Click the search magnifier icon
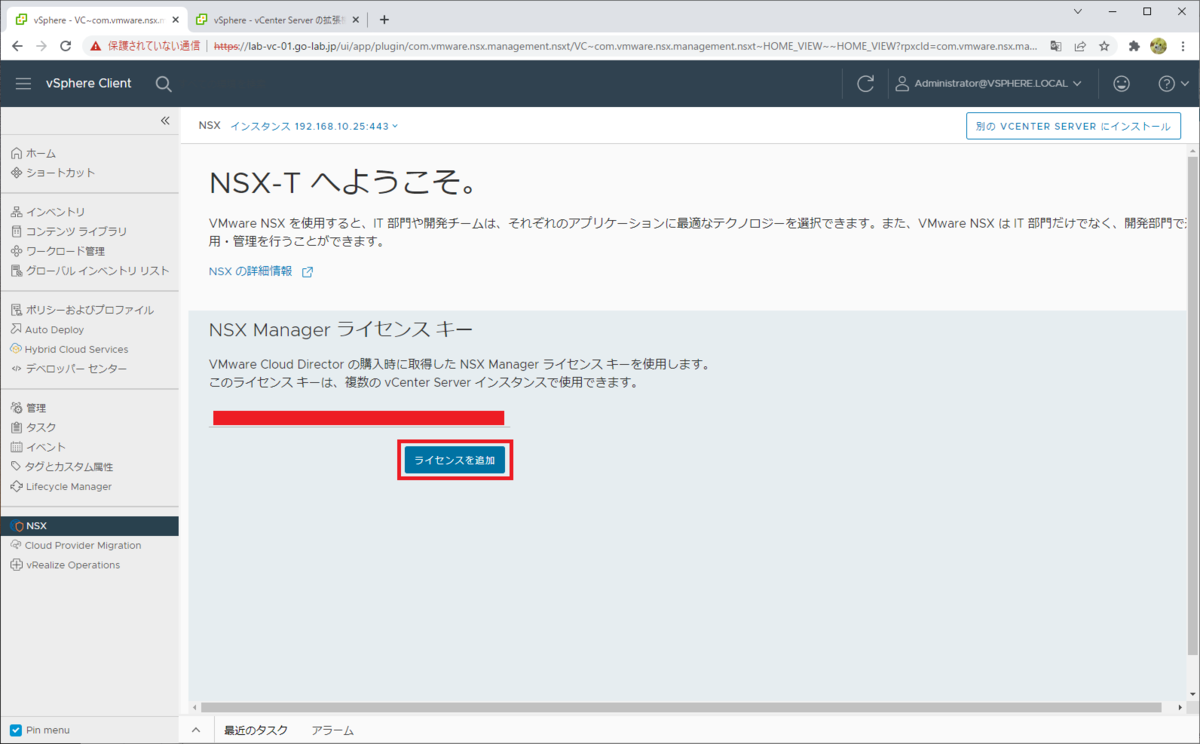The image size is (1200, 744). pos(164,84)
